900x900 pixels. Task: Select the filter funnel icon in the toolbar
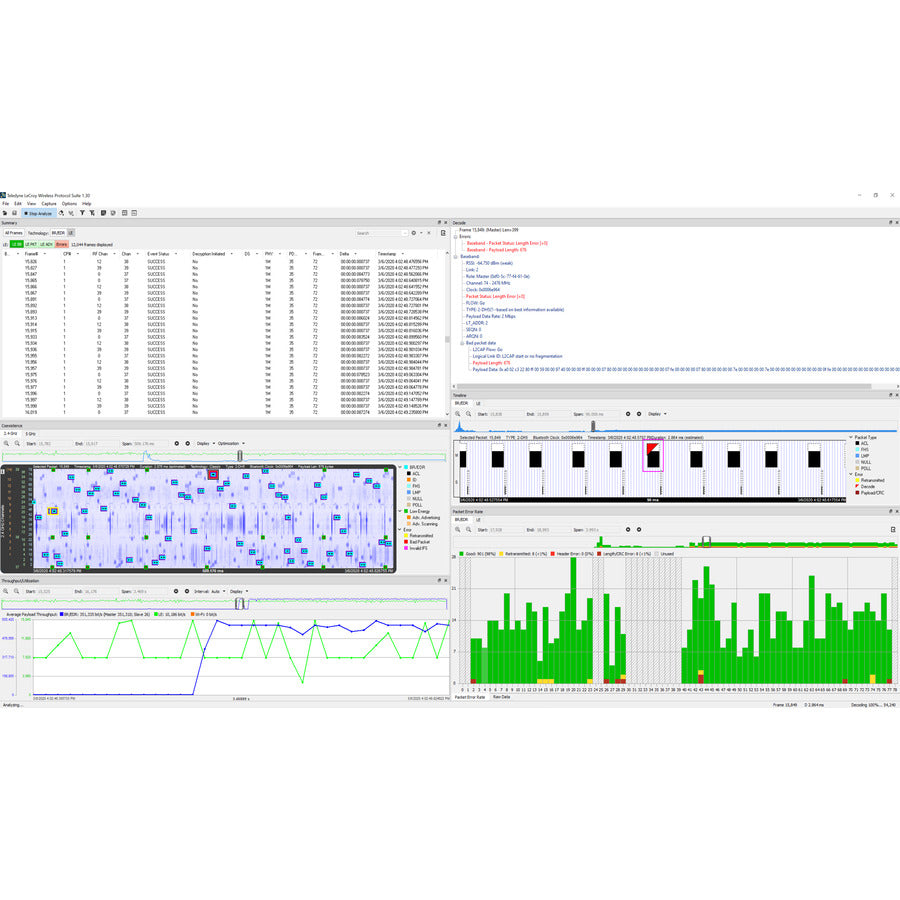coord(81,212)
